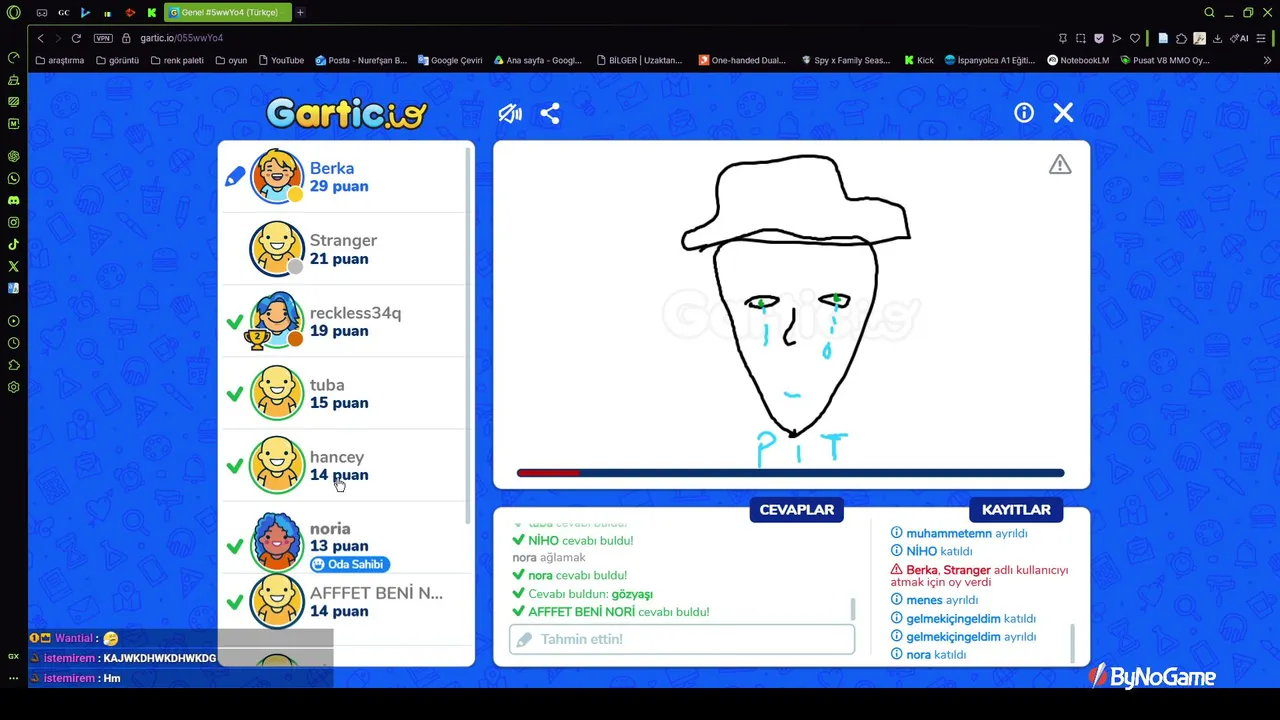
Task: Open GX Control speedometer icon in sidebar
Action: (x=14, y=57)
